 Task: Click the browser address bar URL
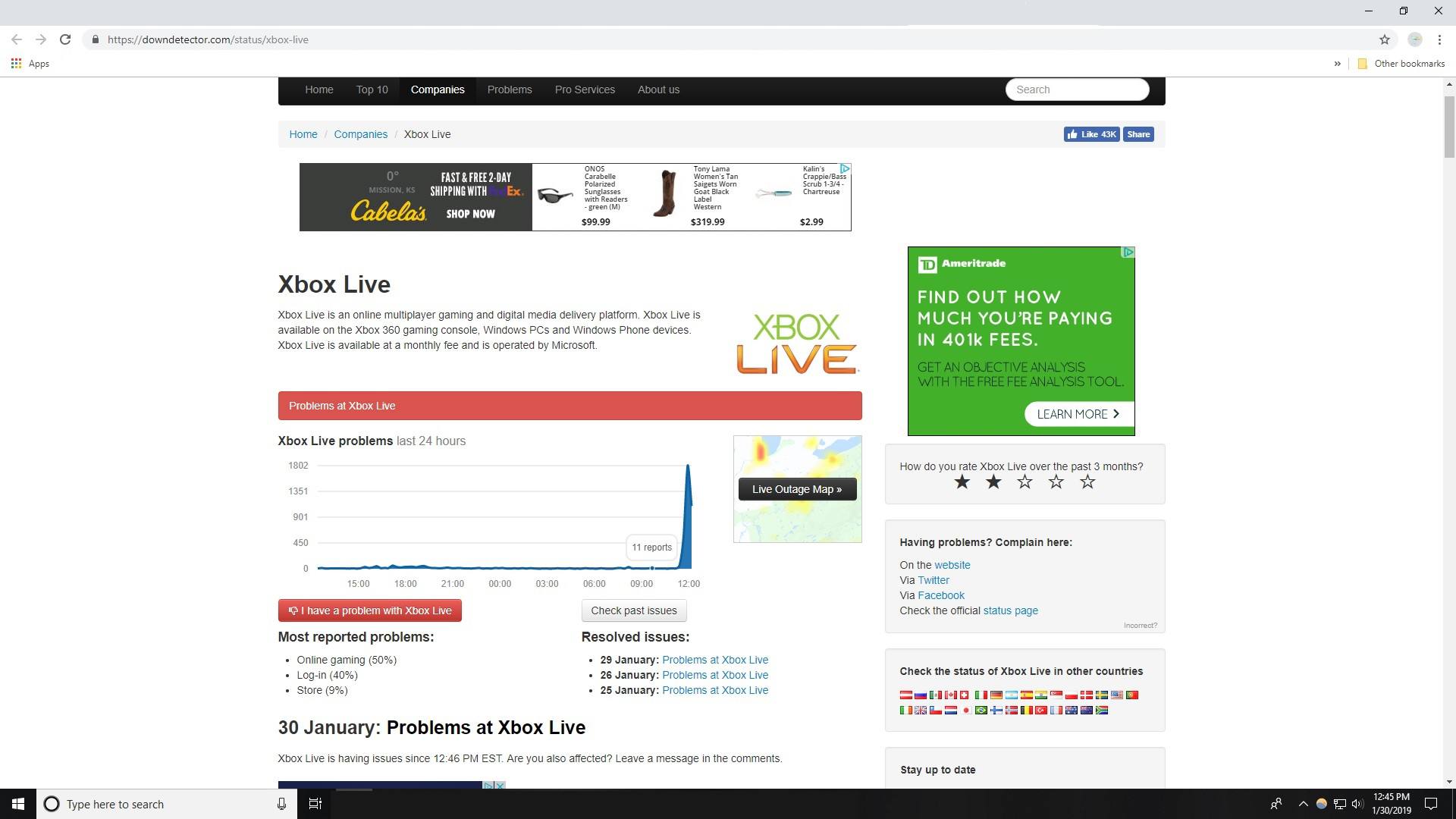click(208, 39)
